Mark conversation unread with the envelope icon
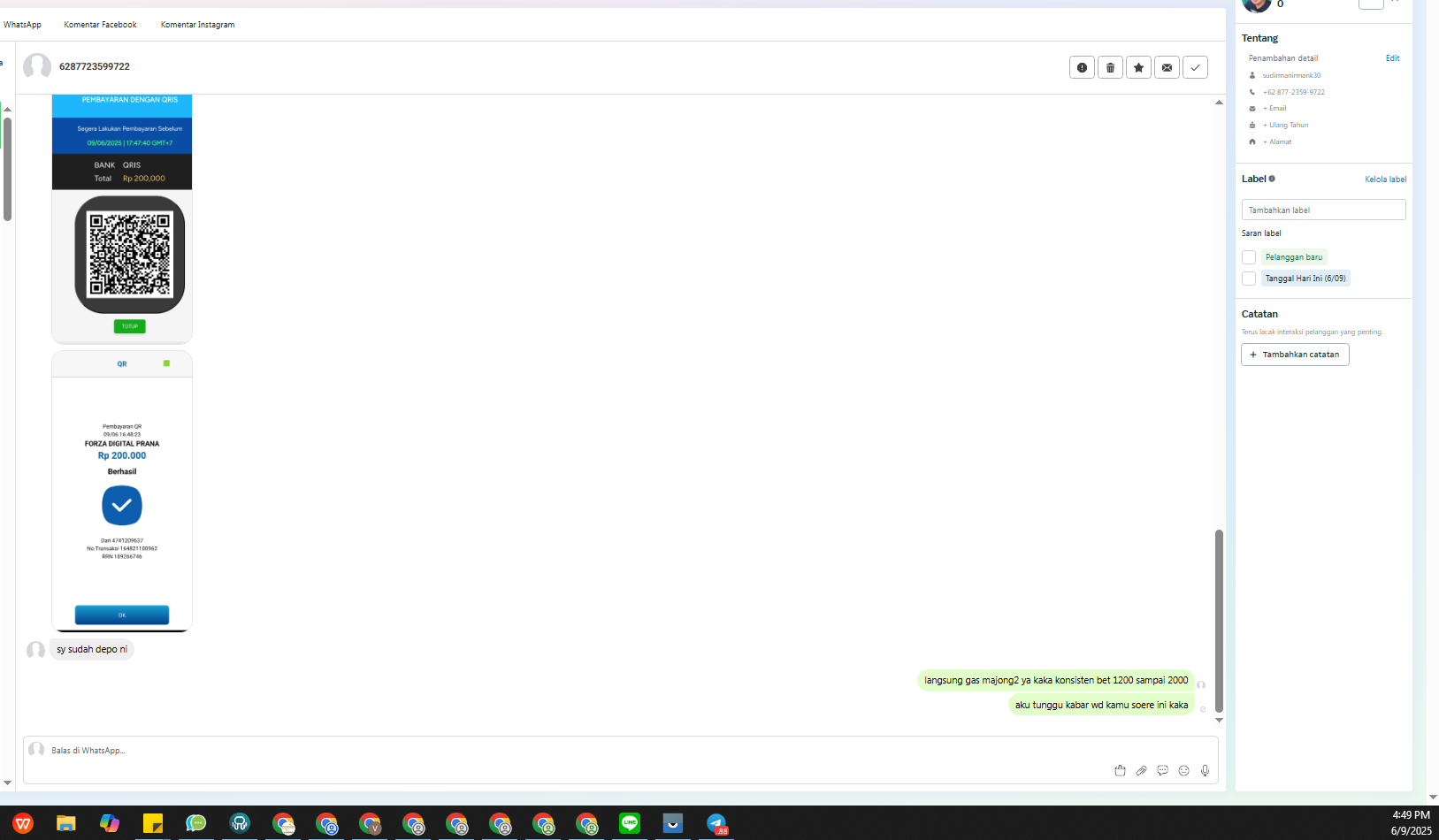Image resolution: width=1439 pixels, height=840 pixels. (1167, 67)
